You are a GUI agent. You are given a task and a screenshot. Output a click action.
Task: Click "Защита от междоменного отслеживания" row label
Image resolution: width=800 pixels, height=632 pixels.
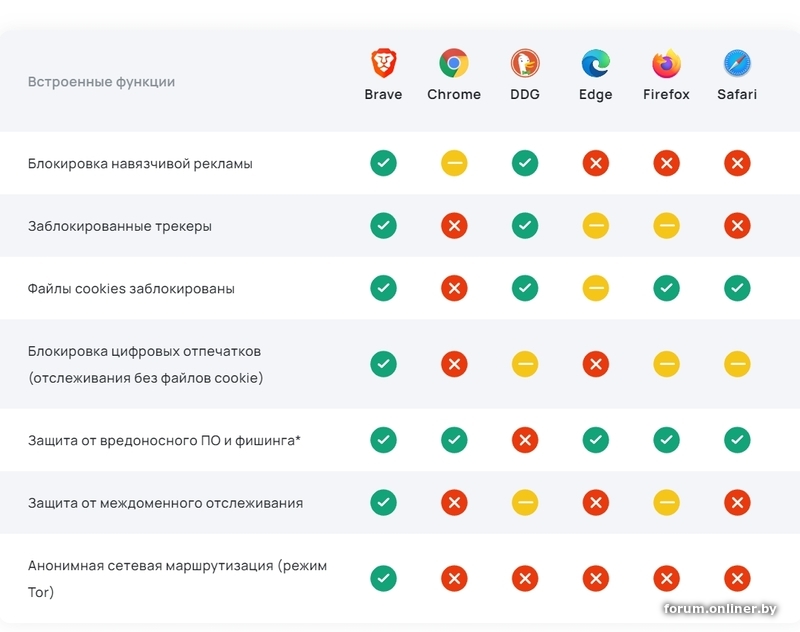coord(165,503)
